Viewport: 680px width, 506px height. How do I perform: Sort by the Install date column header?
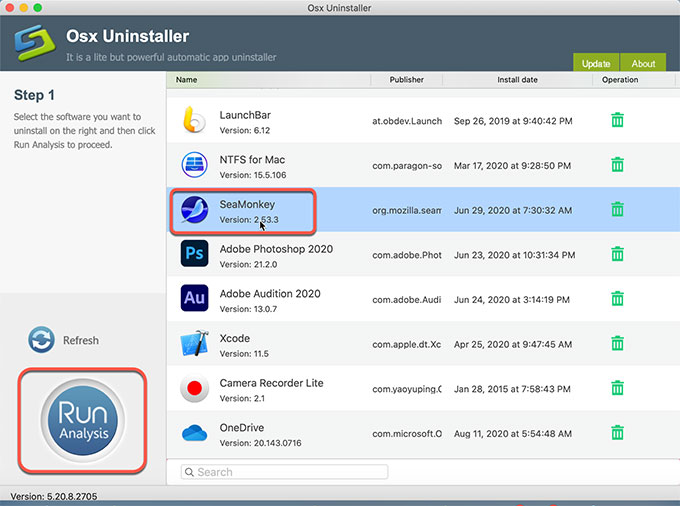click(517, 80)
